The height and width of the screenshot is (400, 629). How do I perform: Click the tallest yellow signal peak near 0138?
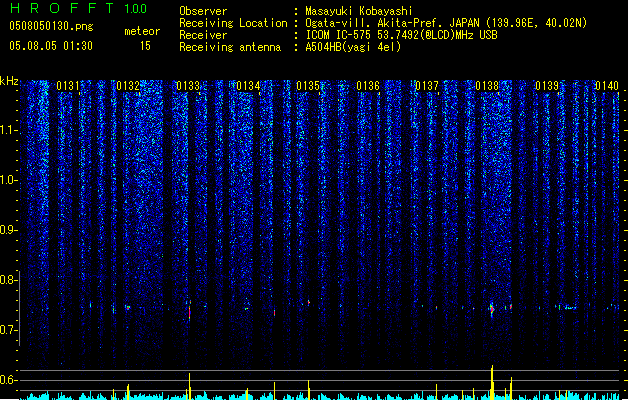coord(492,382)
